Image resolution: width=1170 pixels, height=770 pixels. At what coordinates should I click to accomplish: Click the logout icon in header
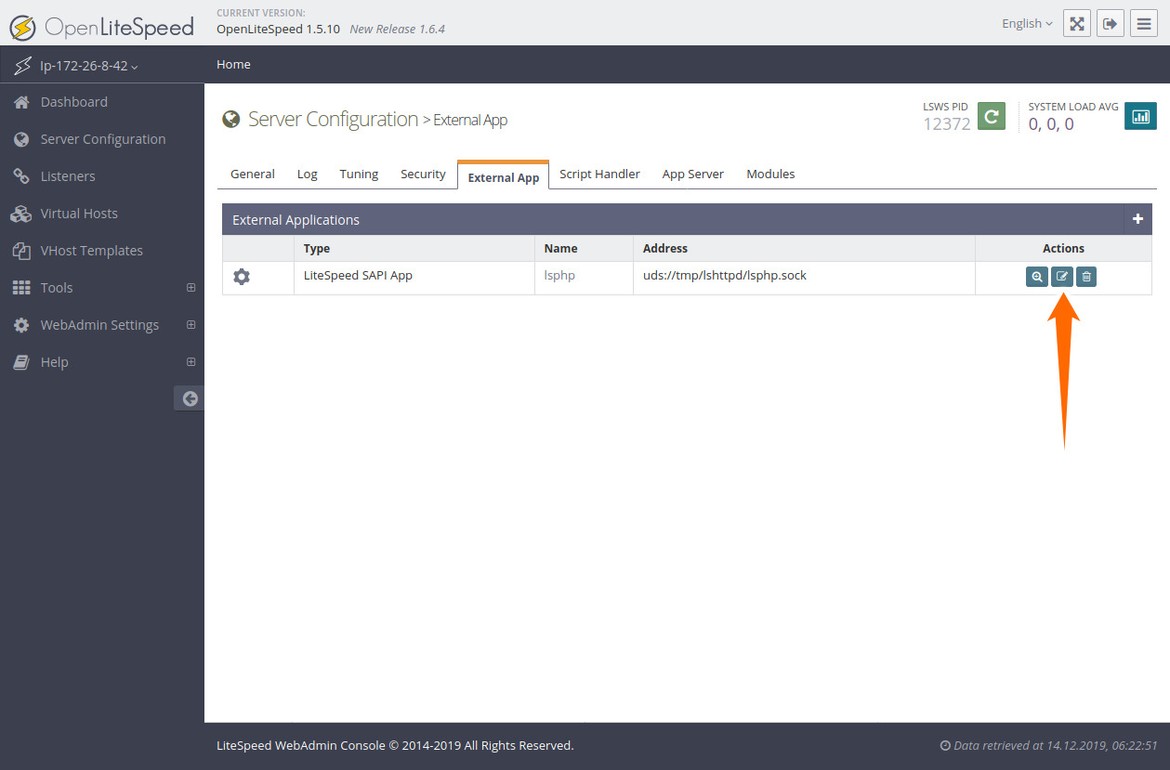click(x=1110, y=23)
